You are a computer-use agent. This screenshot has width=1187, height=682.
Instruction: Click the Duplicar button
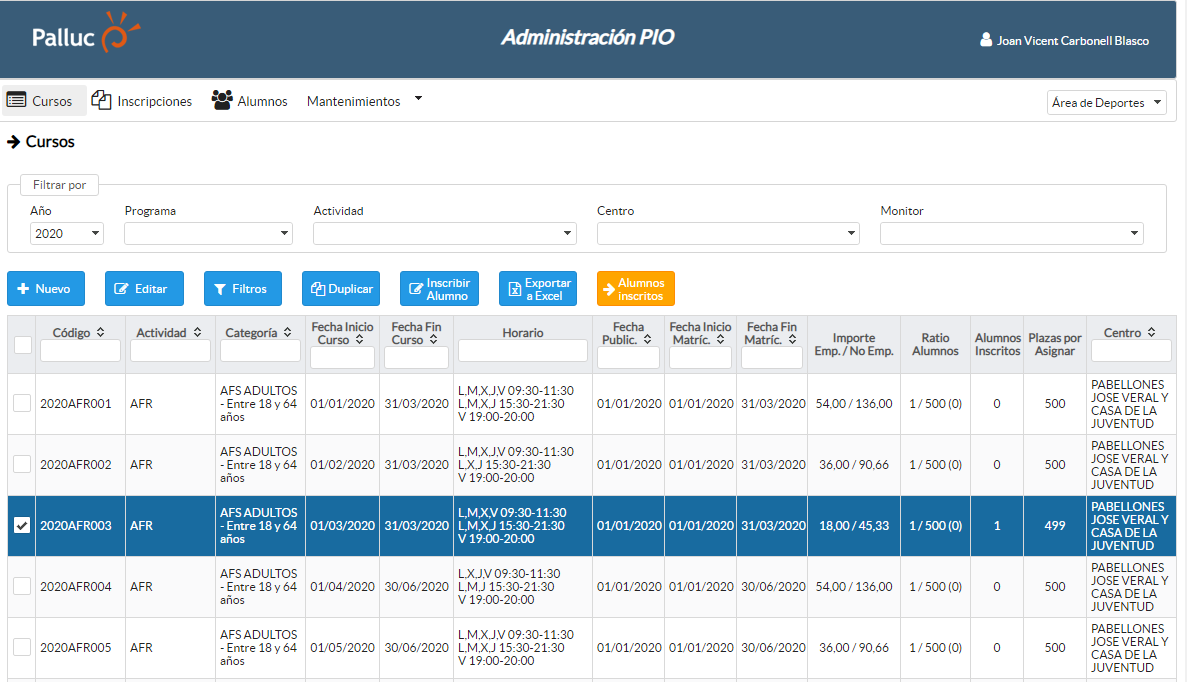click(341, 289)
